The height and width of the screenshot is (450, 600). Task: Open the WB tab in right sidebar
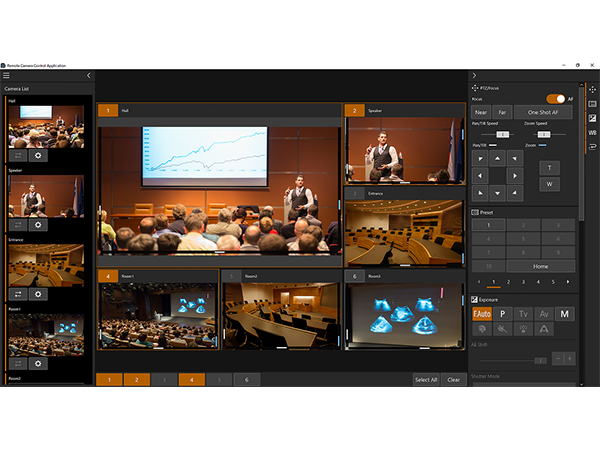(x=592, y=132)
